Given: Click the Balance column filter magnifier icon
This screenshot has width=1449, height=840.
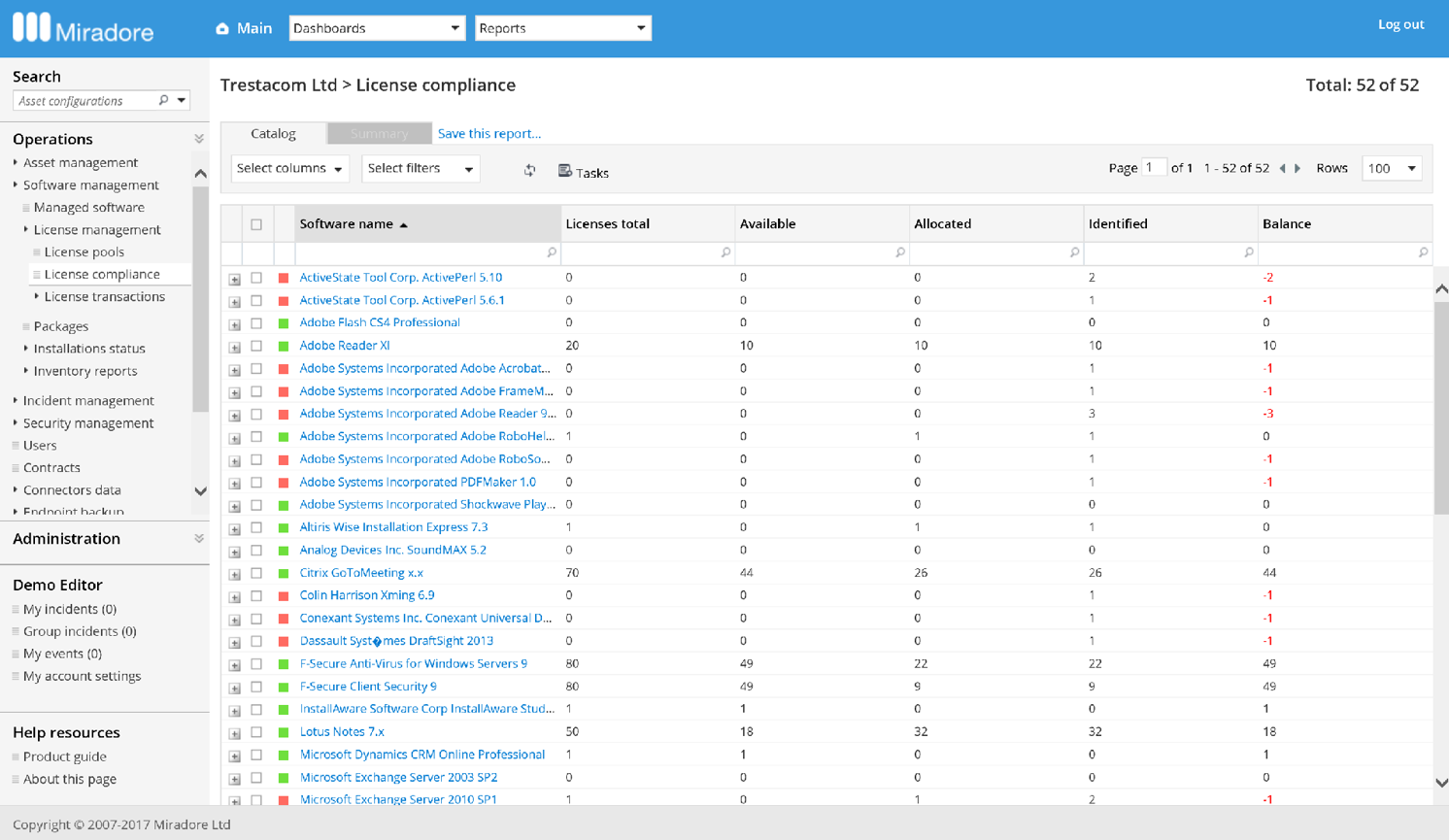Looking at the screenshot, I should click(1423, 252).
